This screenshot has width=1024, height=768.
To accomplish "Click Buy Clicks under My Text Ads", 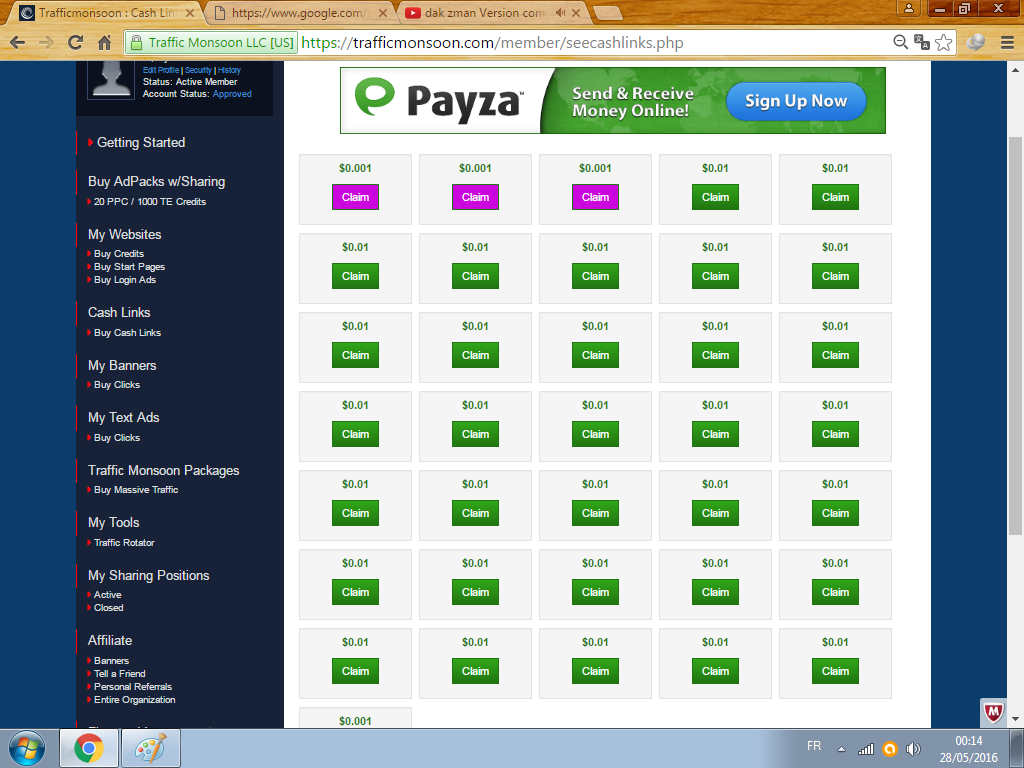I will [117, 438].
